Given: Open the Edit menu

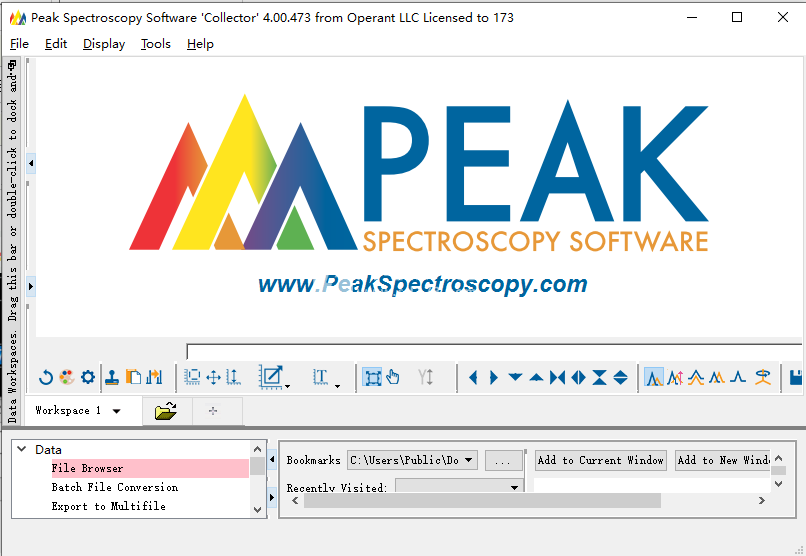Looking at the screenshot, I should click(x=56, y=44).
